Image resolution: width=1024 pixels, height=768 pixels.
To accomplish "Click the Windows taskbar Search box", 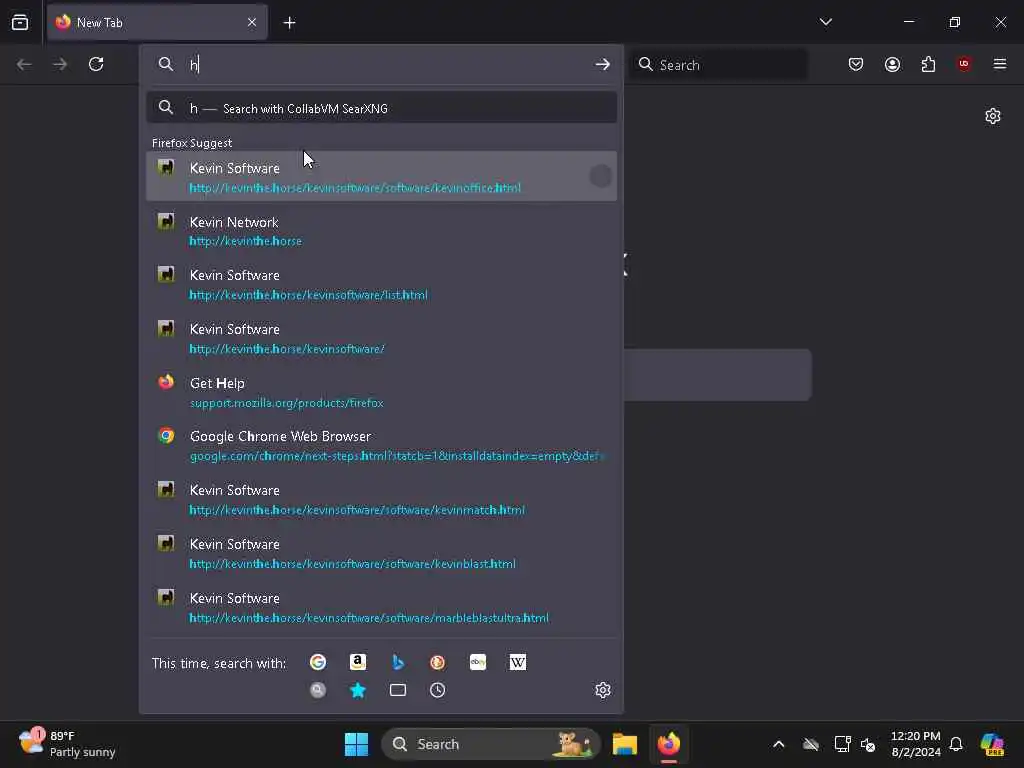I will tap(490, 744).
